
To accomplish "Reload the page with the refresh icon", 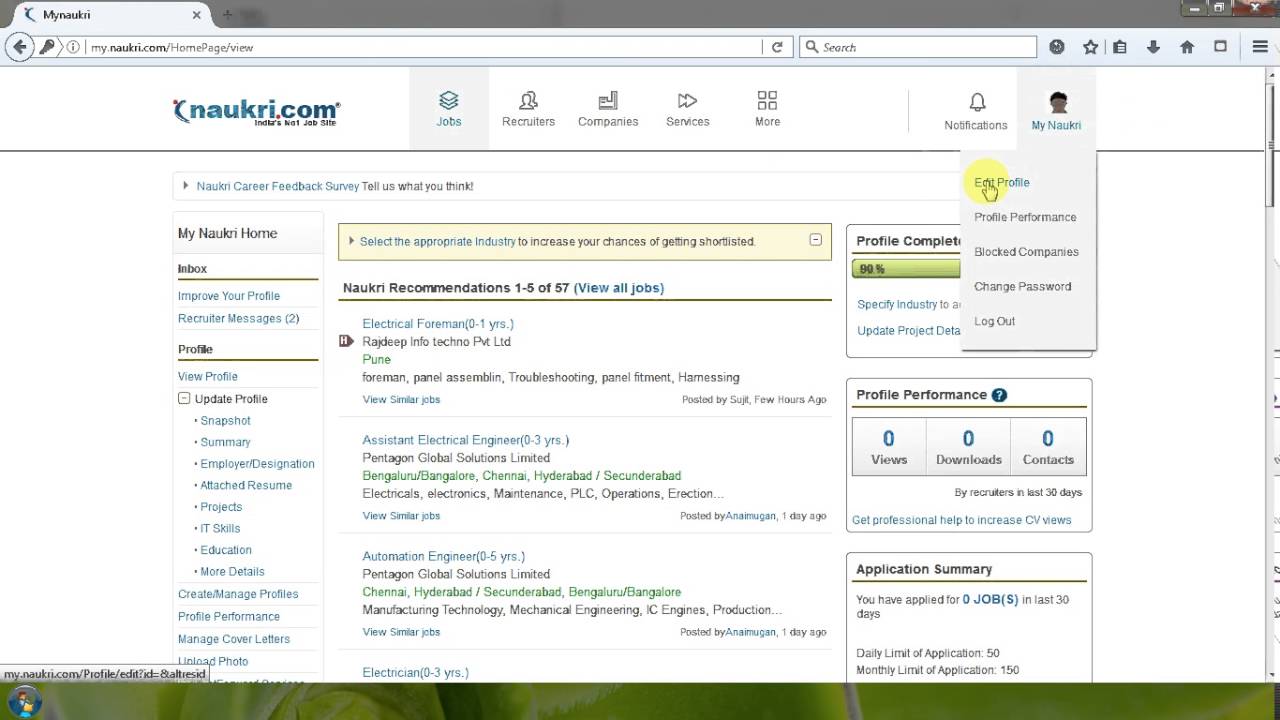I will pyautogui.click(x=776, y=47).
